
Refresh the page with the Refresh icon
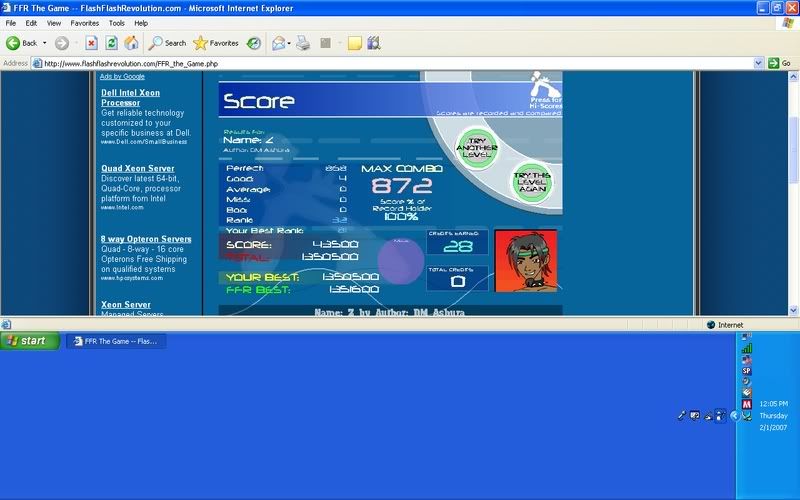(111, 43)
